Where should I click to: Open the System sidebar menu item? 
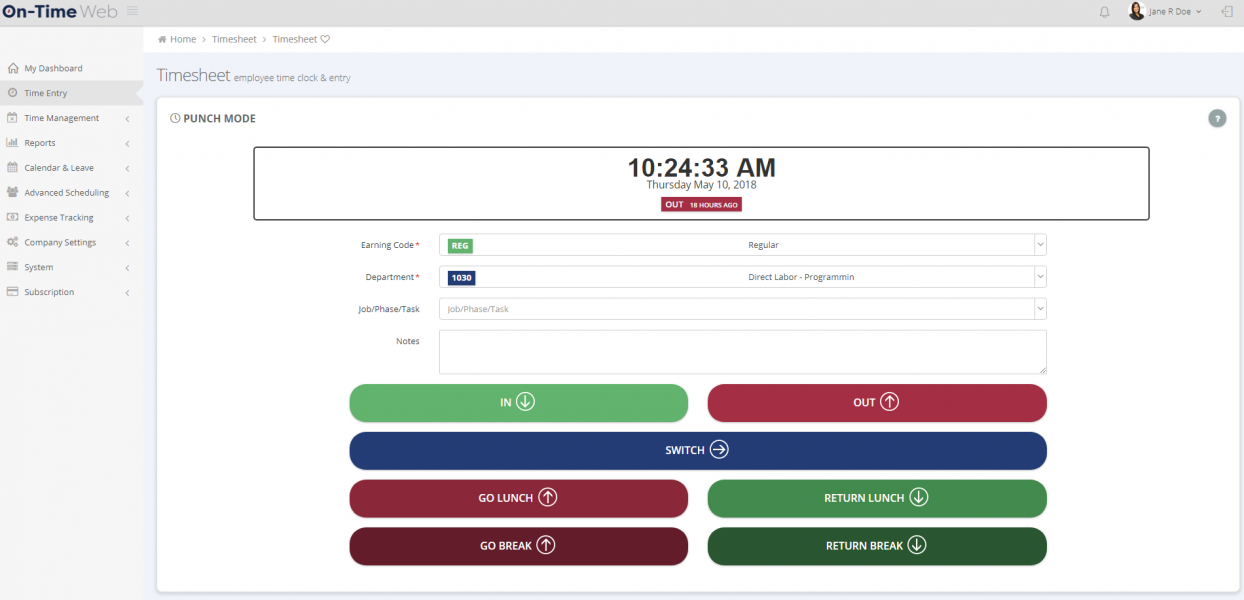(72, 267)
